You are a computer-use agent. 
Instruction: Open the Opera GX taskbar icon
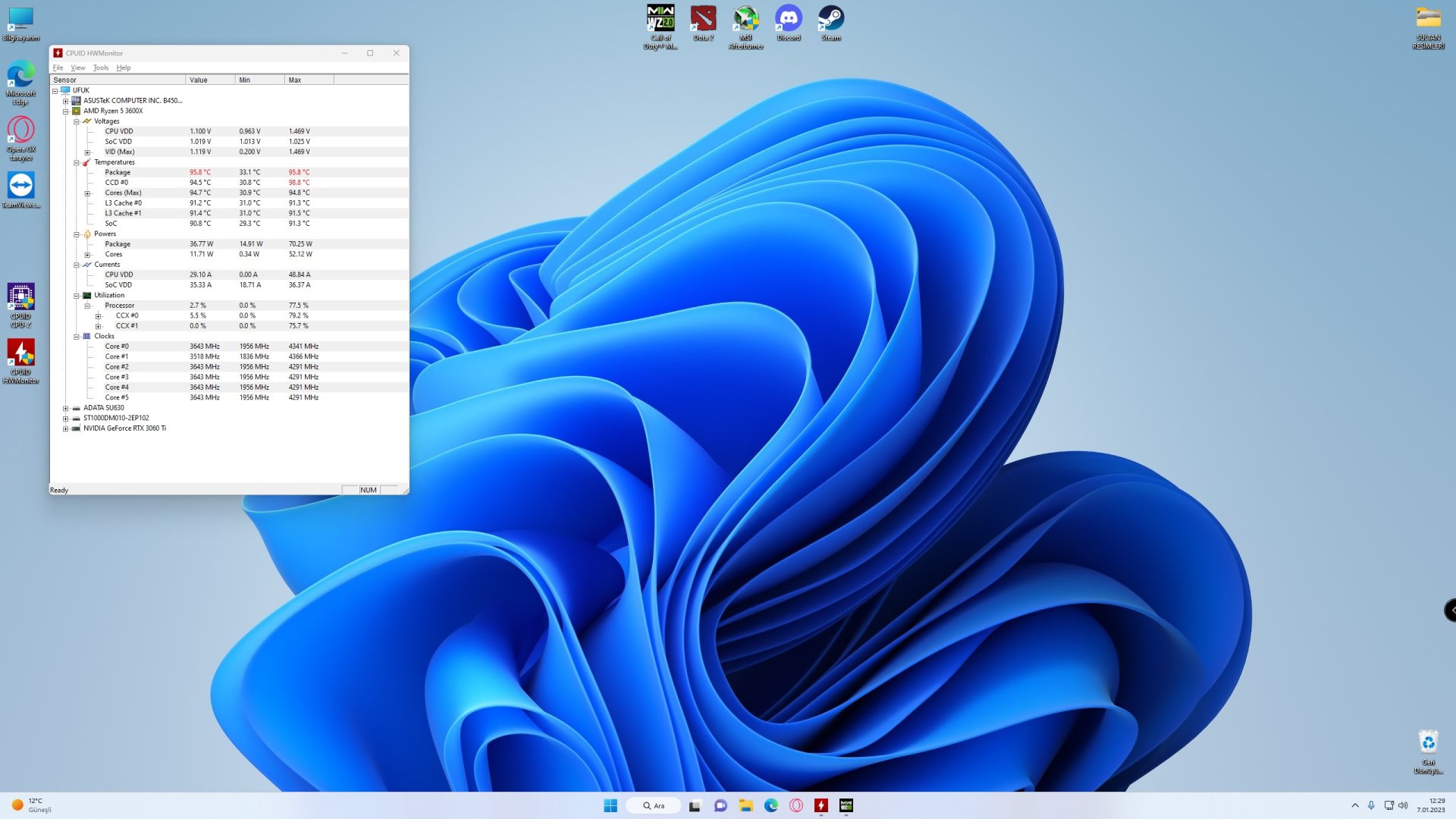pos(795,805)
